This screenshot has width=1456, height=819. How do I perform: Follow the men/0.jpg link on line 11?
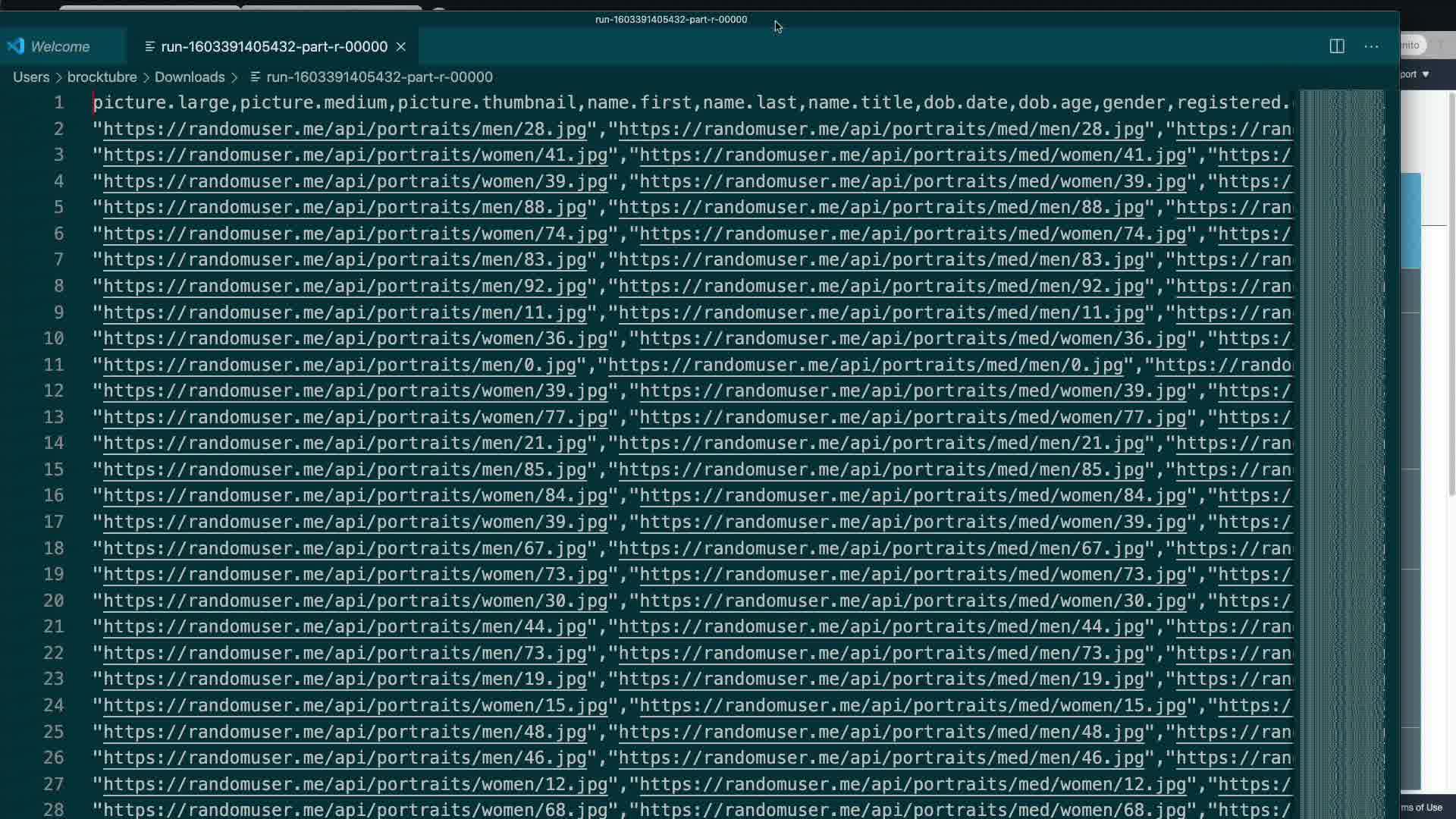point(340,365)
